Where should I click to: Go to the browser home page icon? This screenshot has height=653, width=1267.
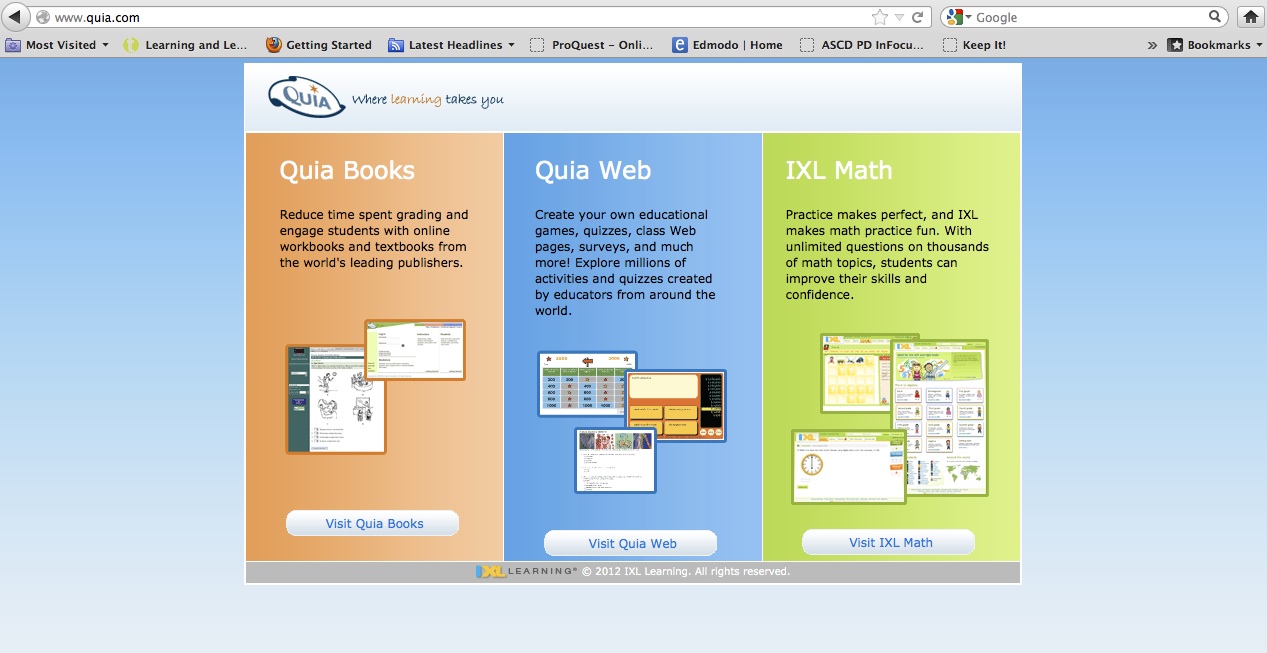1249,17
